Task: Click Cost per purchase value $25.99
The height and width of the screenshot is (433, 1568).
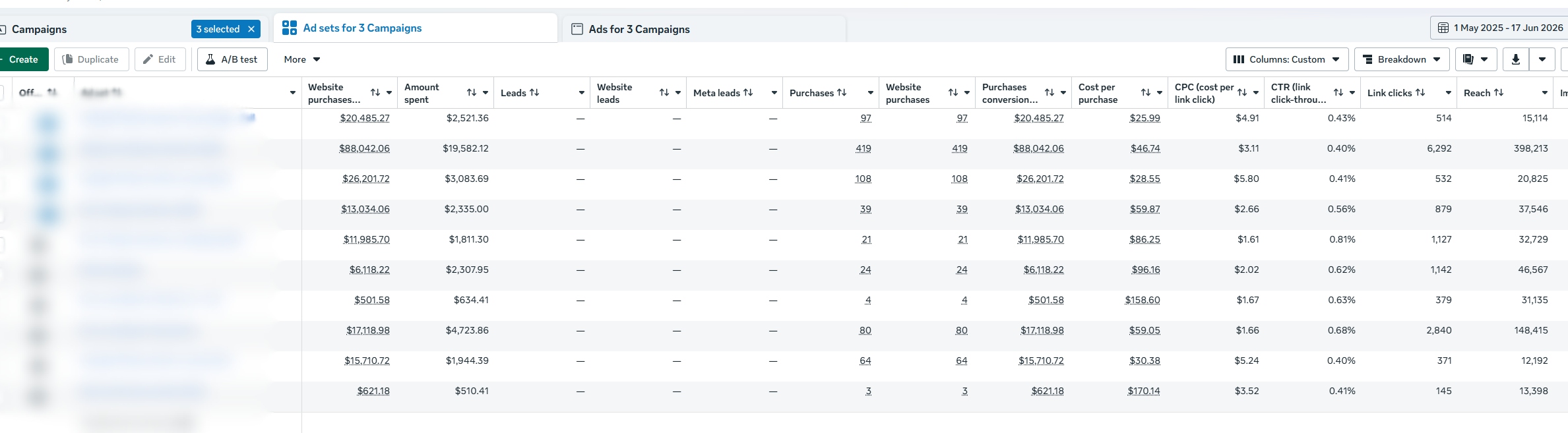Action: [1145, 118]
